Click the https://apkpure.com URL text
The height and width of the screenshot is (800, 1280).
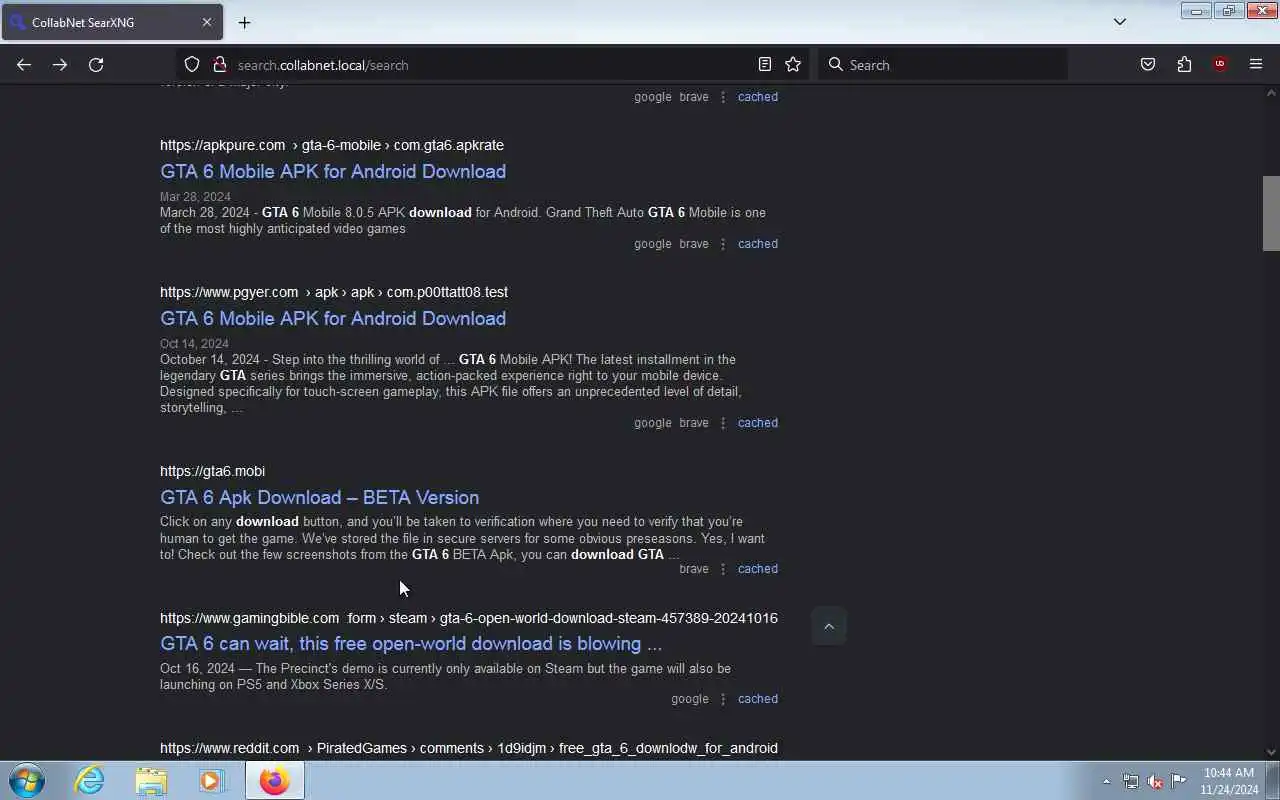tap(222, 145)
